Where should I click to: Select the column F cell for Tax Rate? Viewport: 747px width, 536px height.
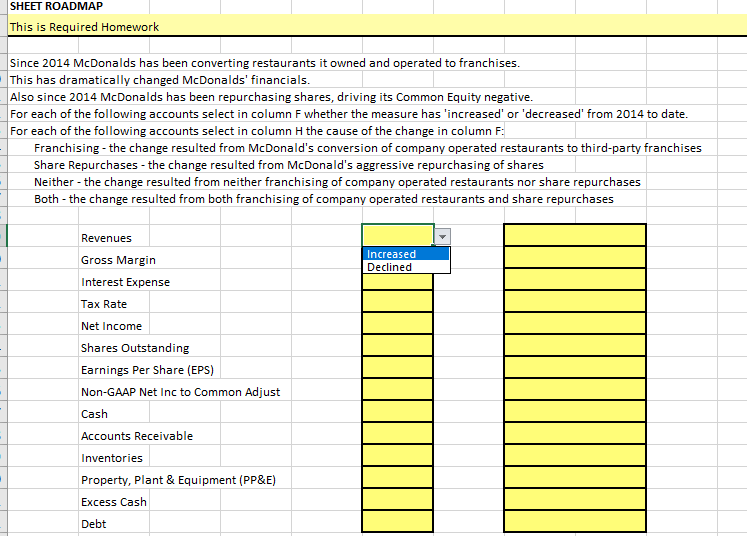(x=398, y=302)
